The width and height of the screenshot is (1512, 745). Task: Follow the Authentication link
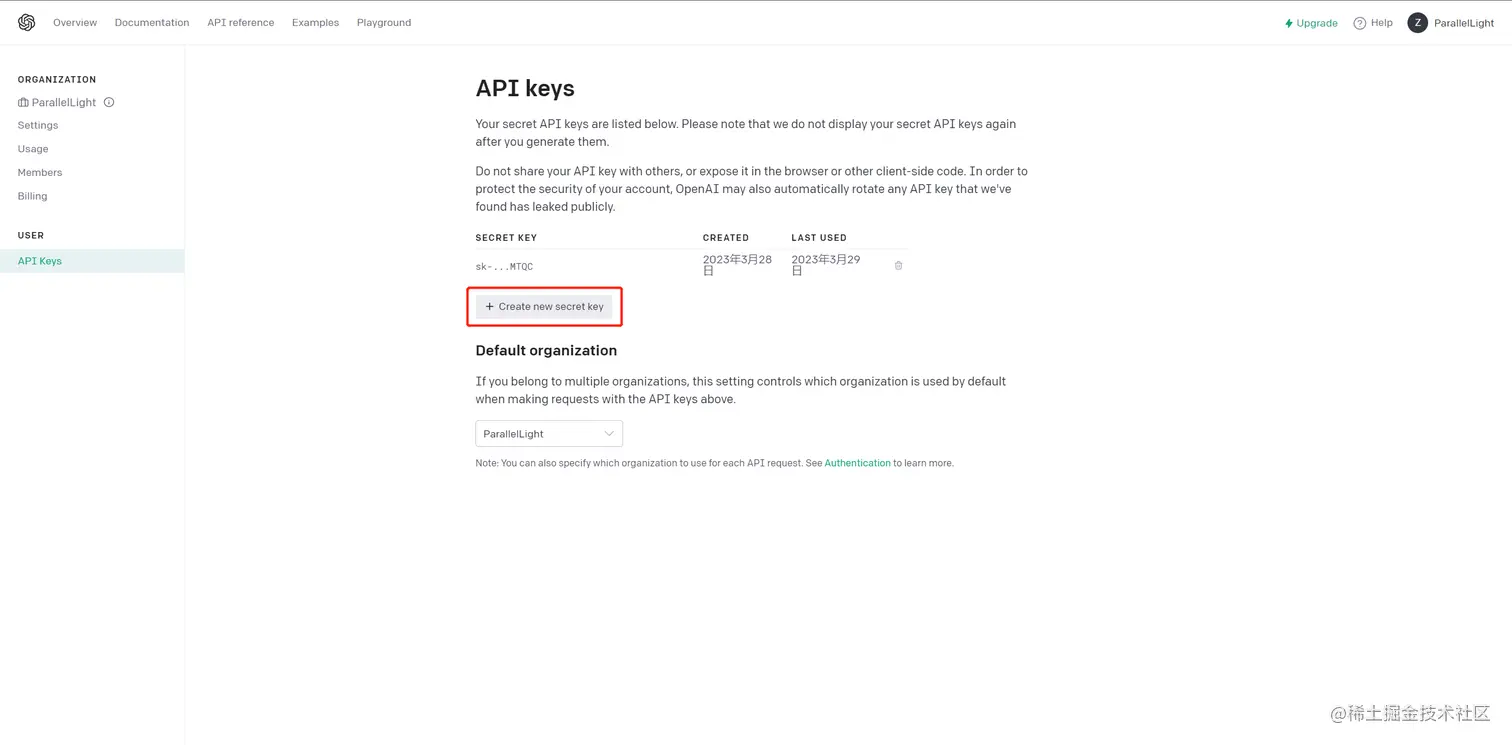point(857,463)
